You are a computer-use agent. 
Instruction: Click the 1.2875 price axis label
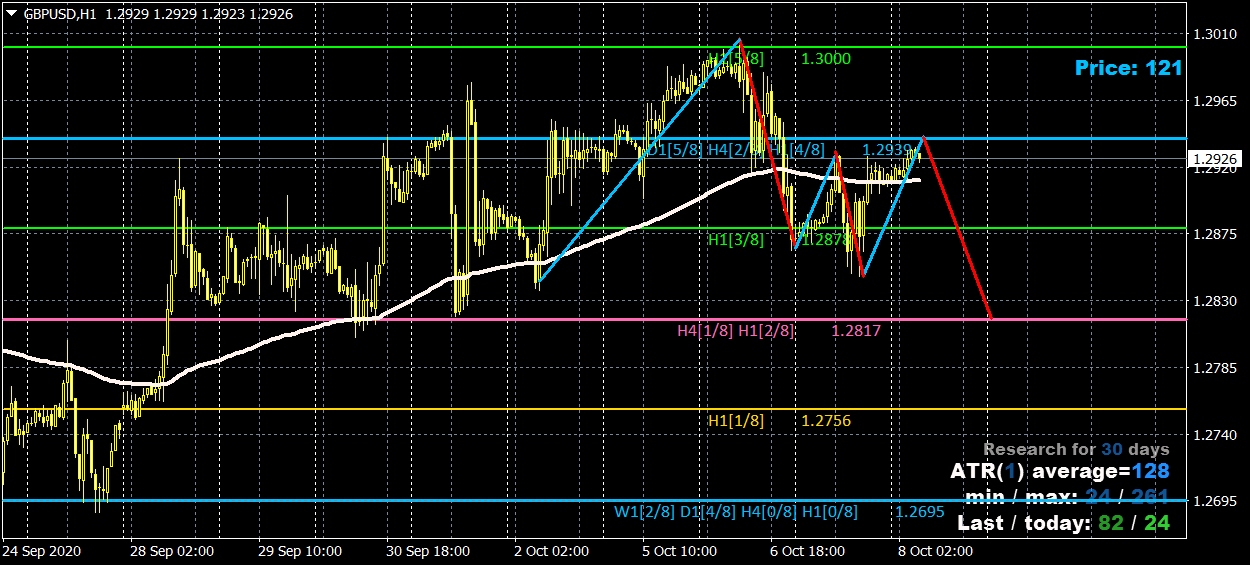pos(1215,235)
